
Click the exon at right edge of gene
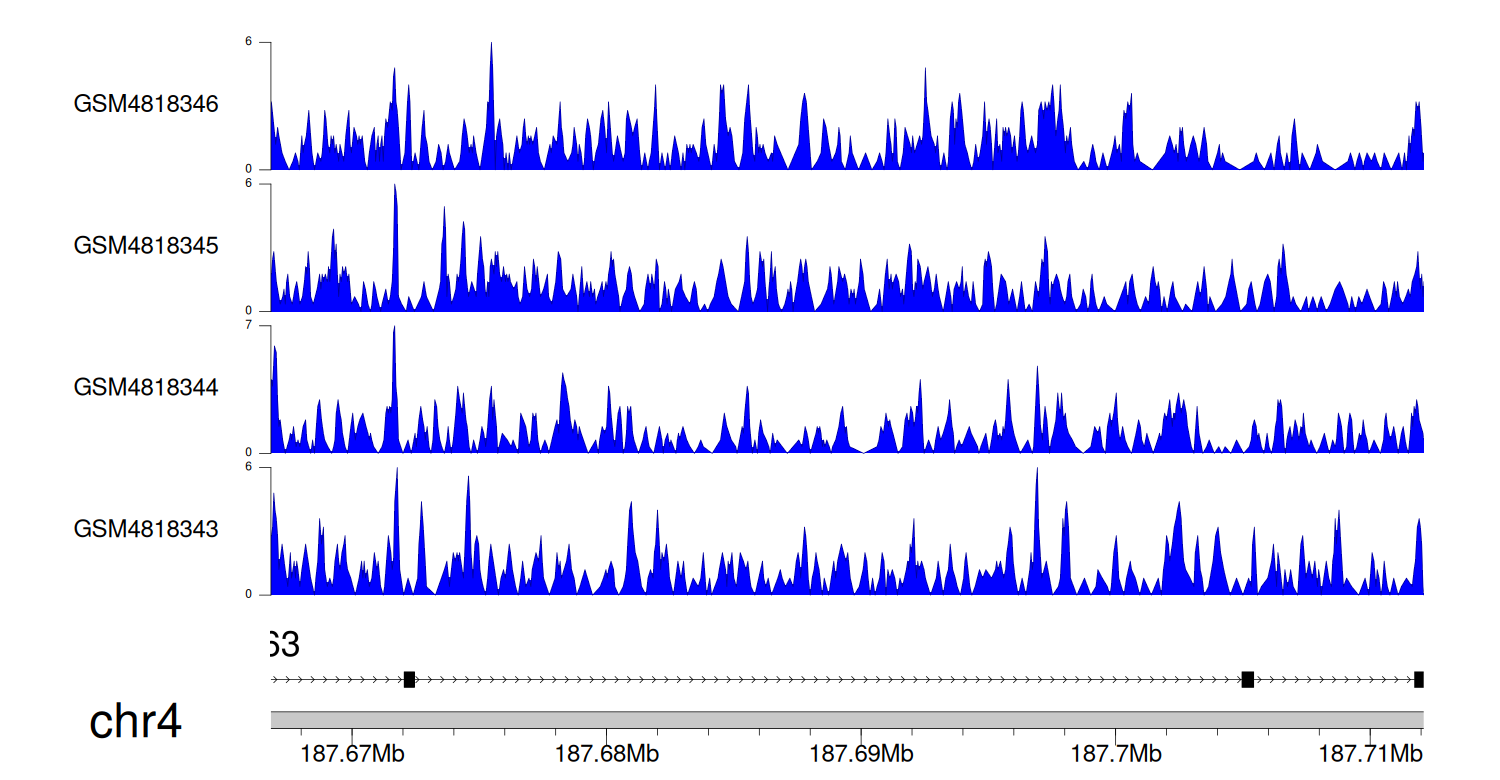pyautogui.click(x=1418, y=680)
